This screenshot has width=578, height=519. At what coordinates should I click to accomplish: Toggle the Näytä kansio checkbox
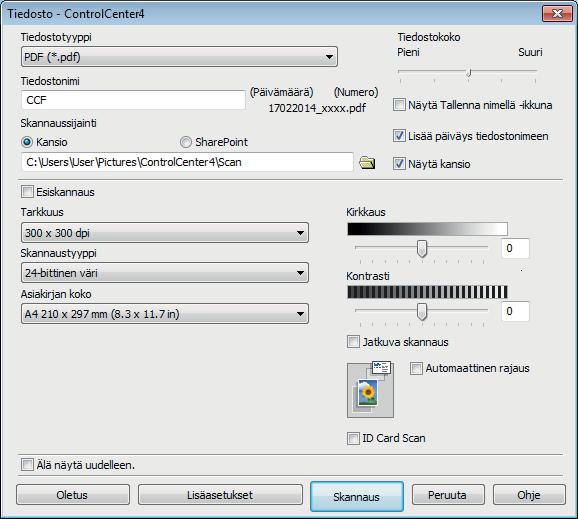click(399, 163)
